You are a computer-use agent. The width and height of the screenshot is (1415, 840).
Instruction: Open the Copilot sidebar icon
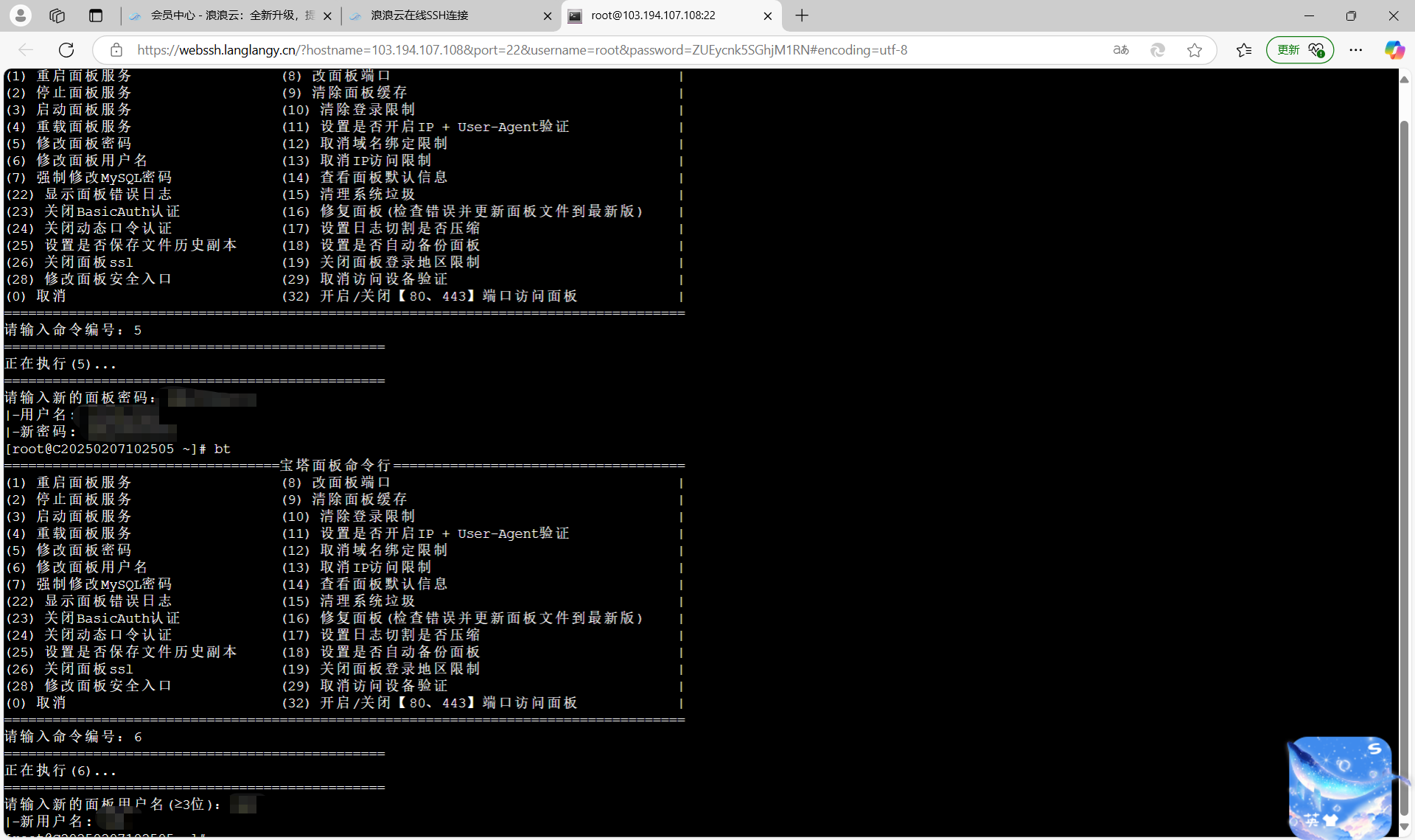pos(1394,50)
